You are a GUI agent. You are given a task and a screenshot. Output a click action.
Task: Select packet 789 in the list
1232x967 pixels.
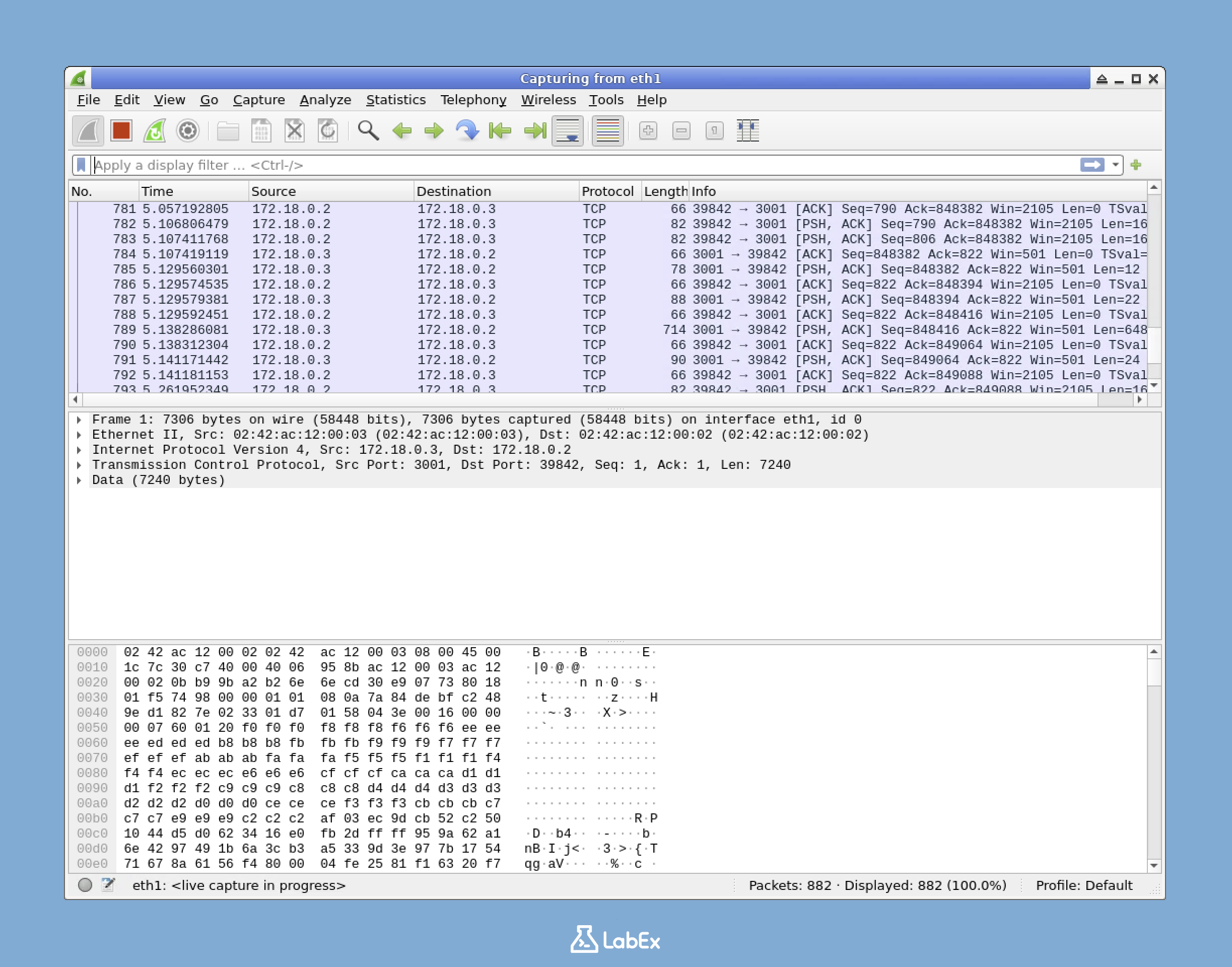(x=396, y=329)
